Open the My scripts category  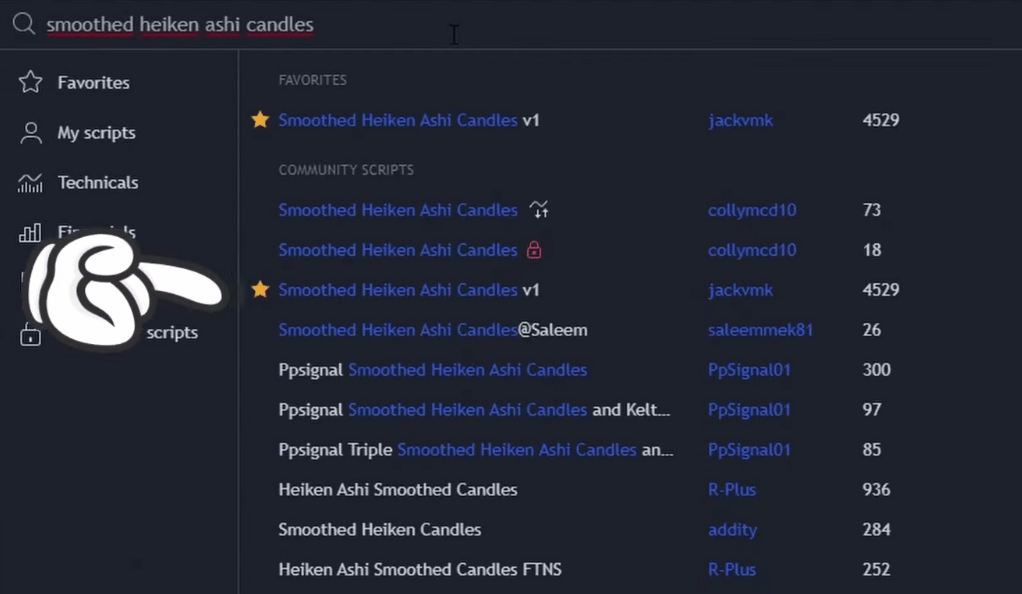pyautogui.click(x=96, y=133)
